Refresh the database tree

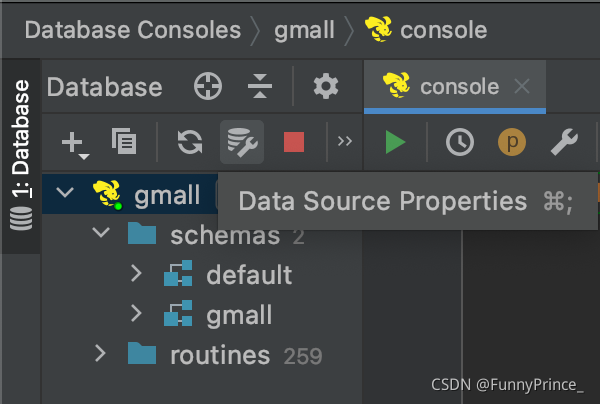click(190, 142)
